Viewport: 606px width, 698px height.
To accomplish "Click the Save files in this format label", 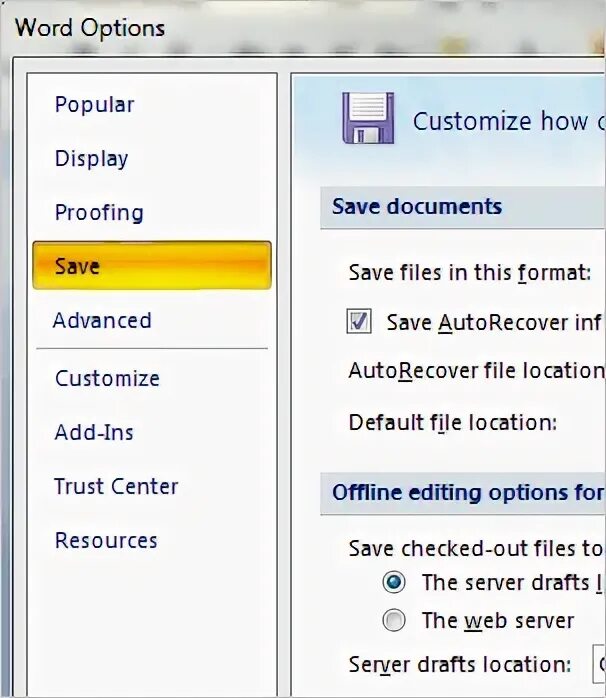I will [x=470, y=272].
